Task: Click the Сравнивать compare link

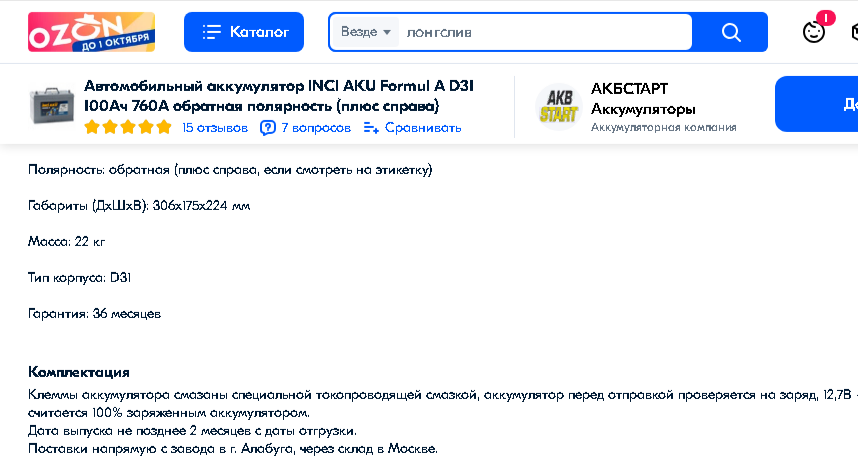Action: pos(423,128)
